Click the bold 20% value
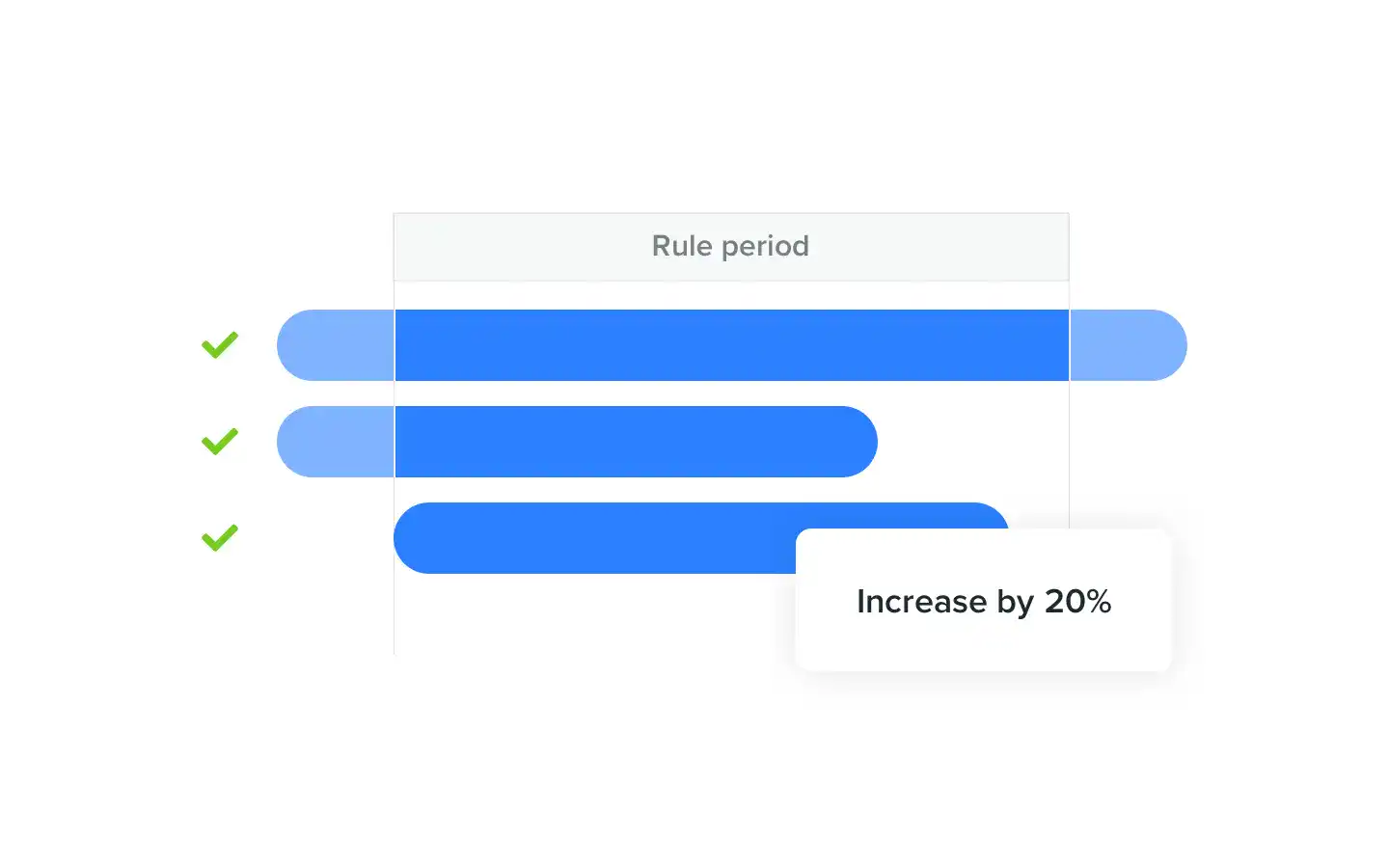This screenshot has height=868, width=1389. pos(1077,602)
